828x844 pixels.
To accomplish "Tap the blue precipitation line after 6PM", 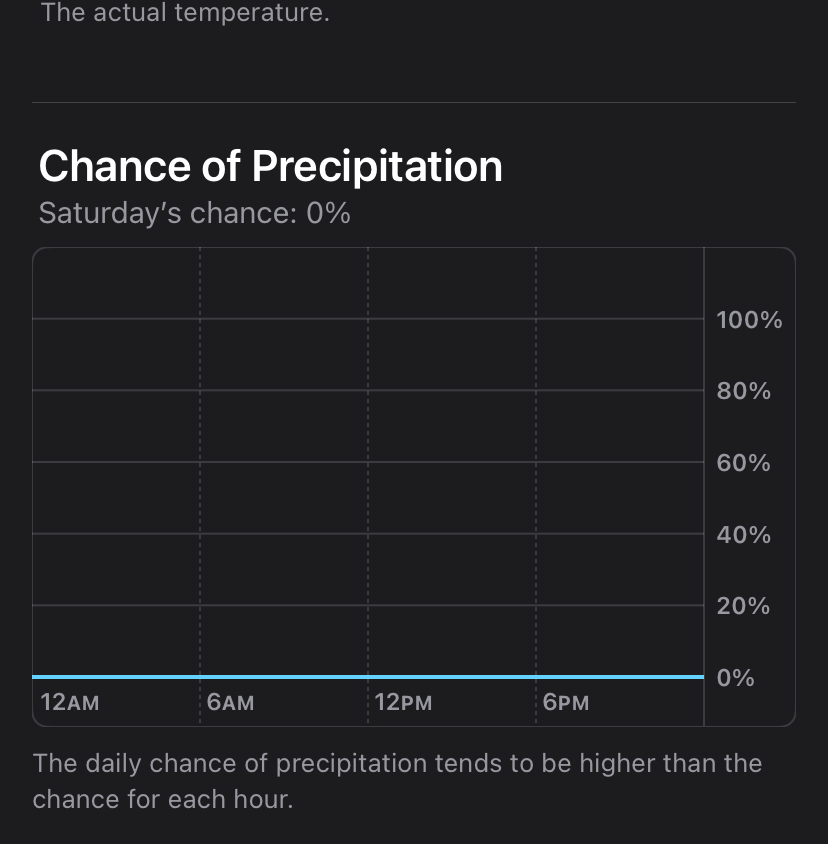I will [x=620, y=677].
